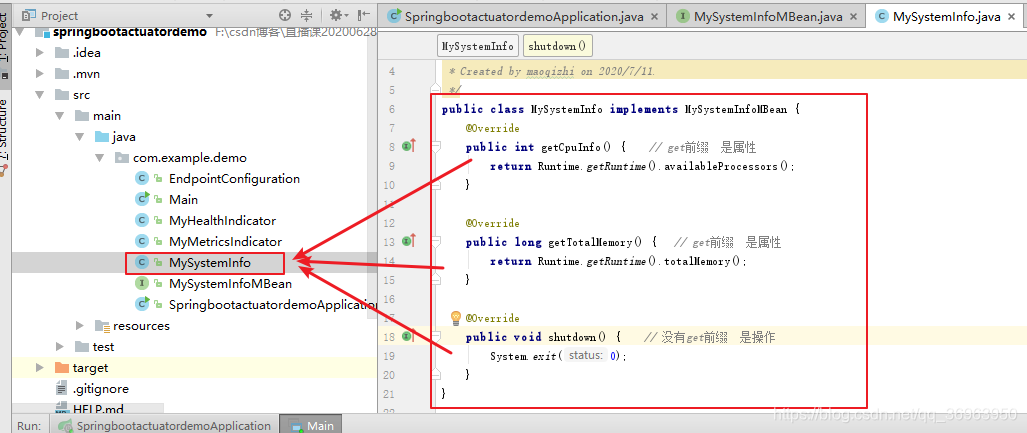Click the .gitignore file icon
1027x433 pixels.
click(x=62, y=388)
